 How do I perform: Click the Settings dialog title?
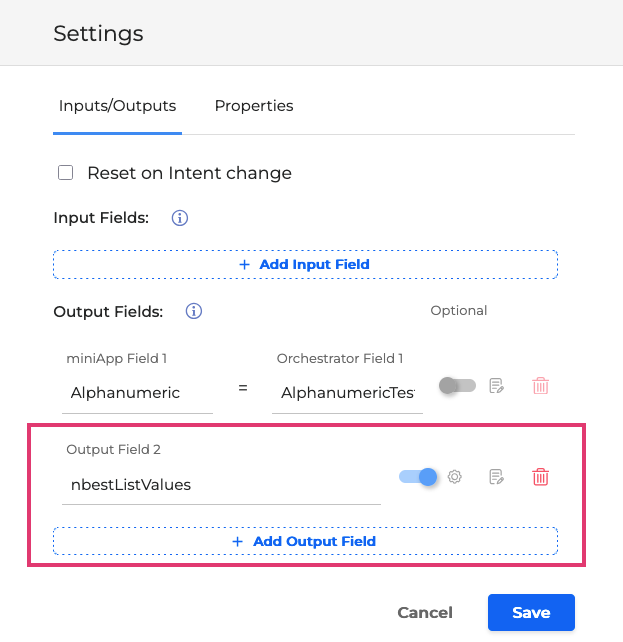[x=98, y=34]
